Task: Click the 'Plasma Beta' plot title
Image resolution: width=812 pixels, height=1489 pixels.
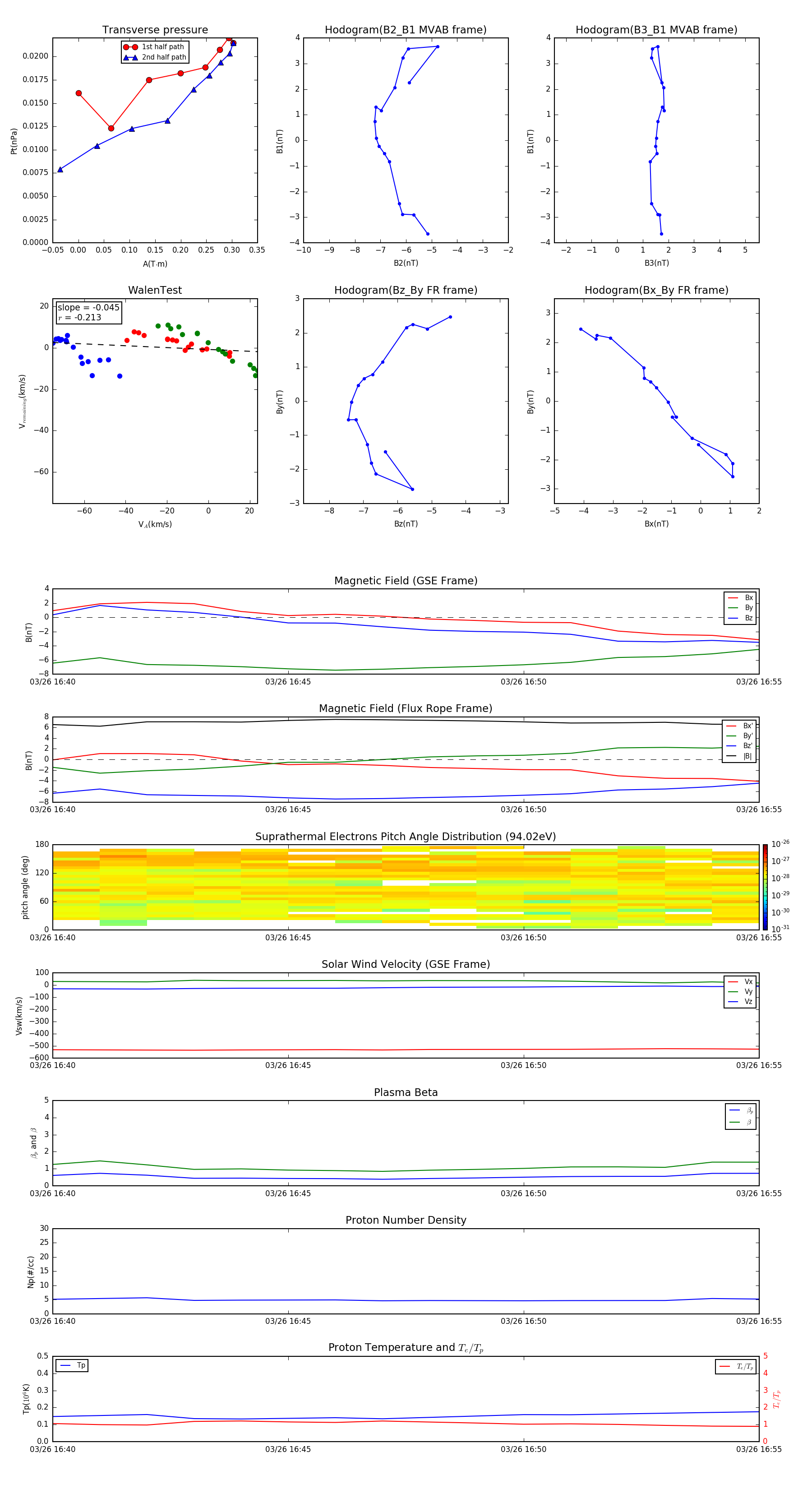Action: [x=406, y=1092]
